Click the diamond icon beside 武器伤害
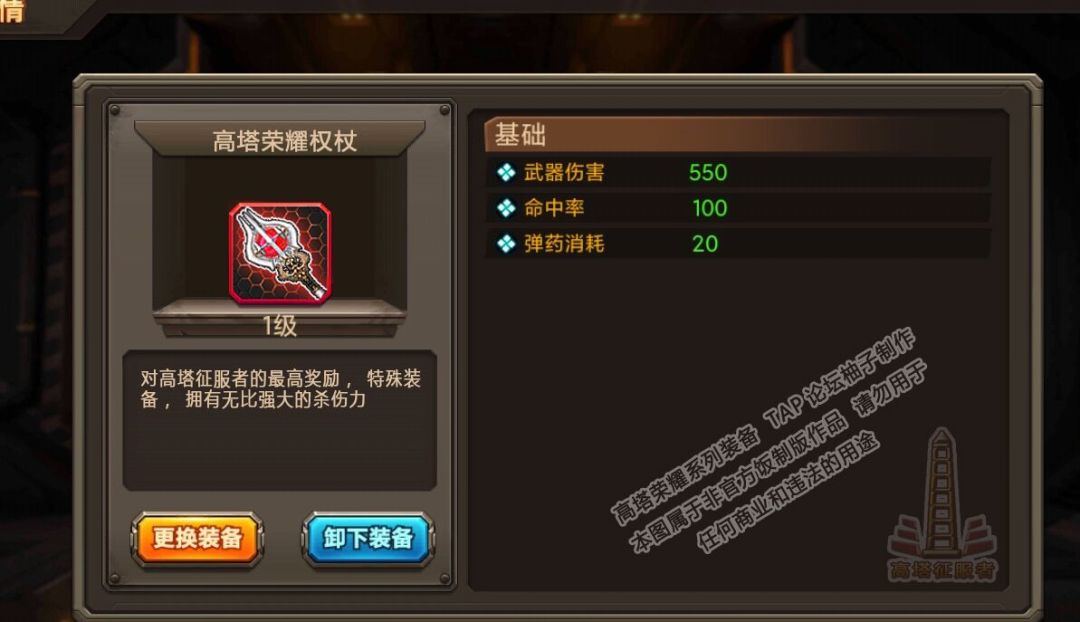The height and width of the screenshot is (622, 1080). pos(506,172)
